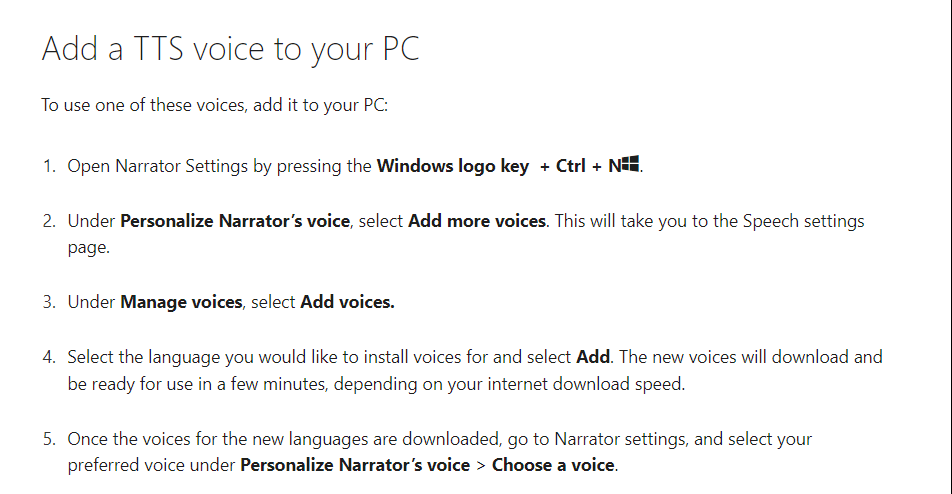
Task: Click the step number 1 marker
Action: coord(49,166)
